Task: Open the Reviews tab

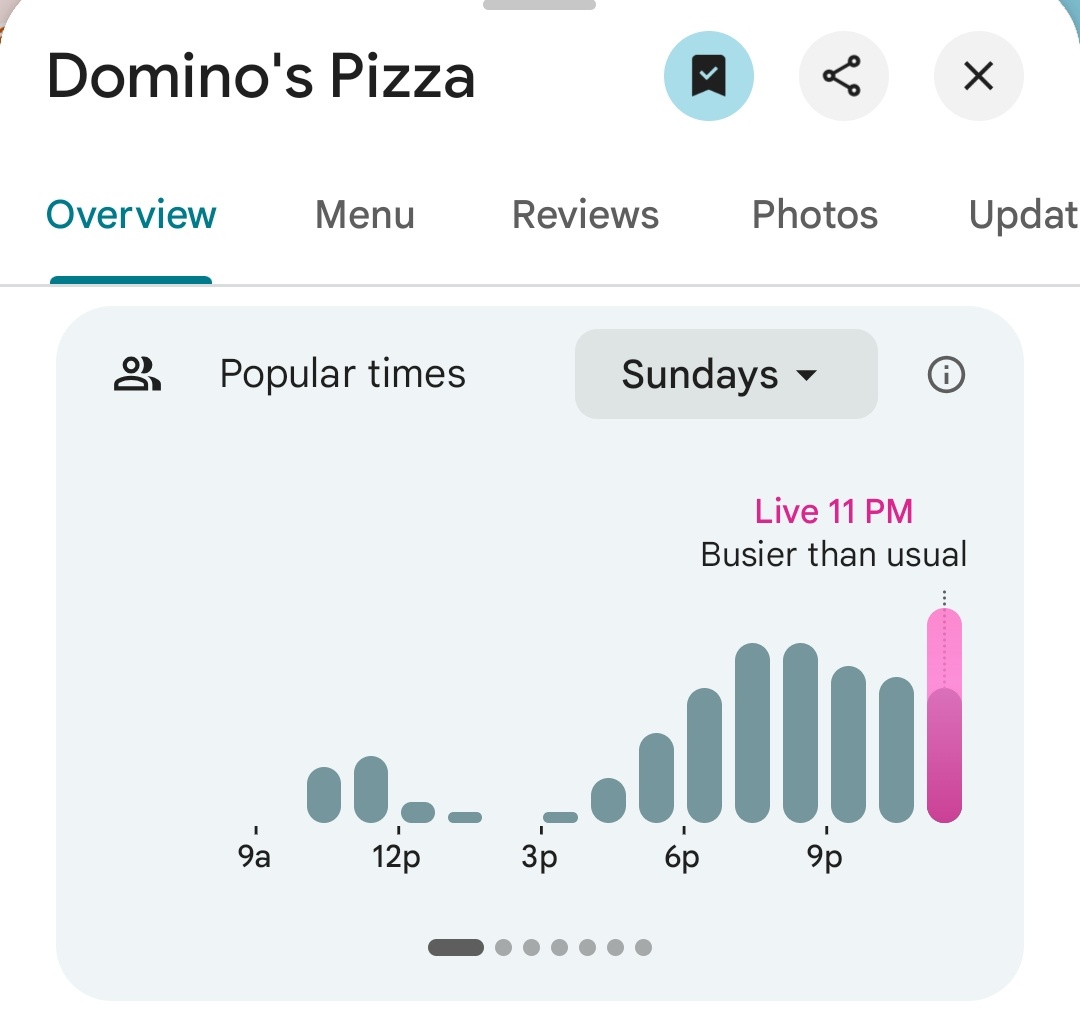Action: [x=585, y=215]
